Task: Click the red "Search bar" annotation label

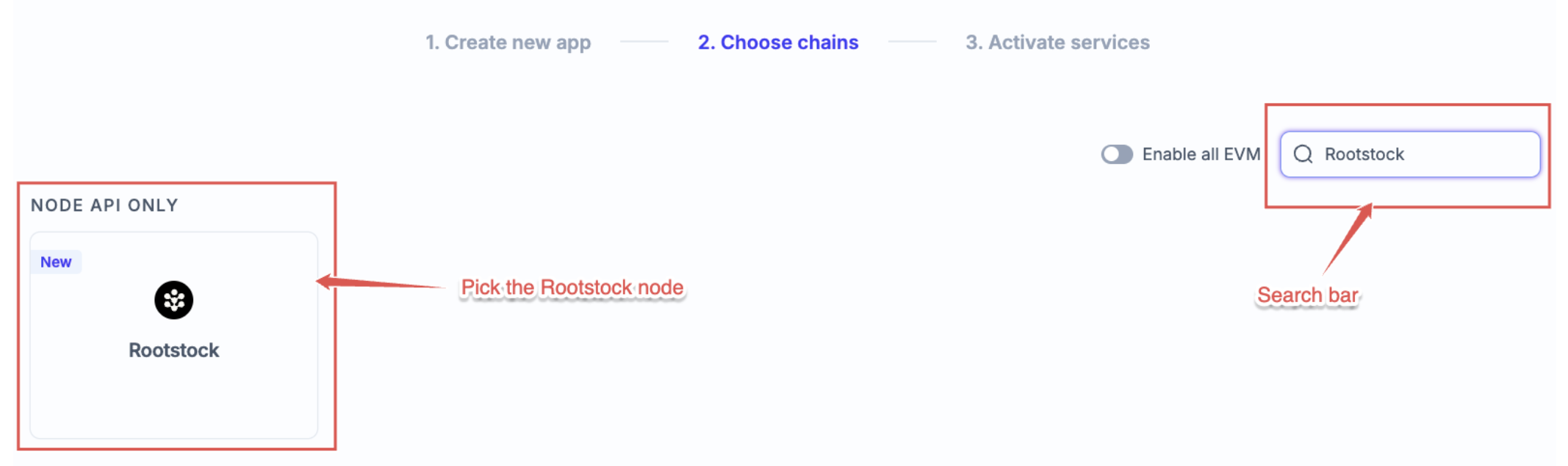Action: 1307,295
